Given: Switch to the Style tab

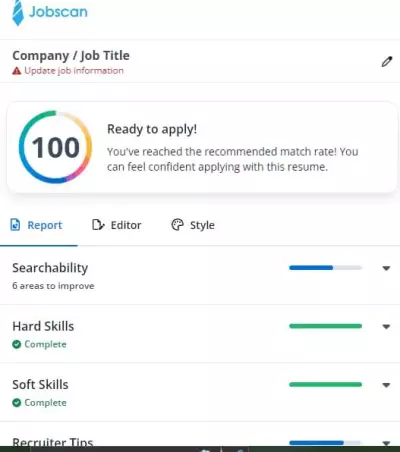Looking at the screenshot, I should click(x=193, y=225).
